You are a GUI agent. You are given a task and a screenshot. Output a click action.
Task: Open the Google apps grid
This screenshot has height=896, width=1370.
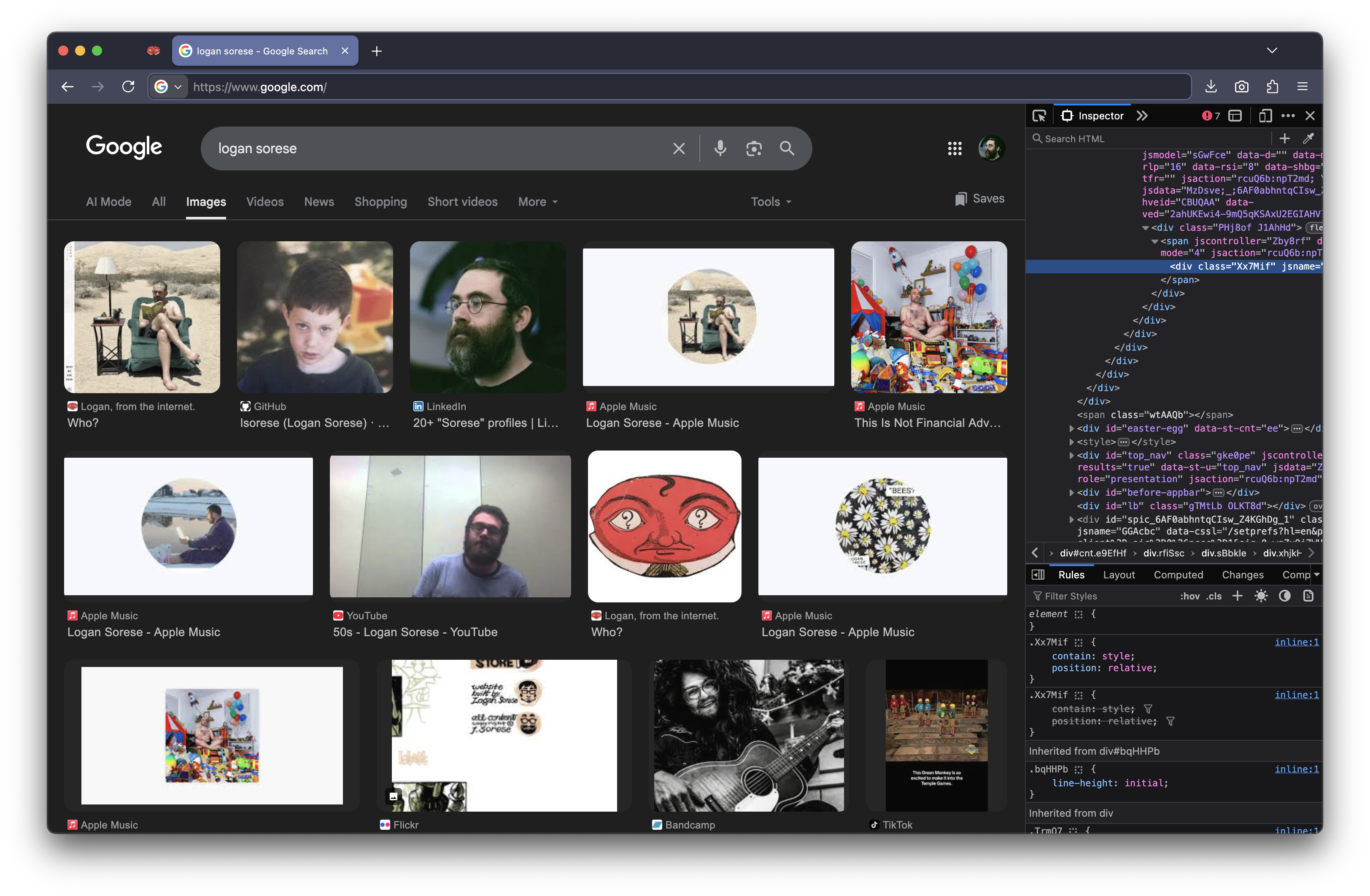click(x=955, y=148)
